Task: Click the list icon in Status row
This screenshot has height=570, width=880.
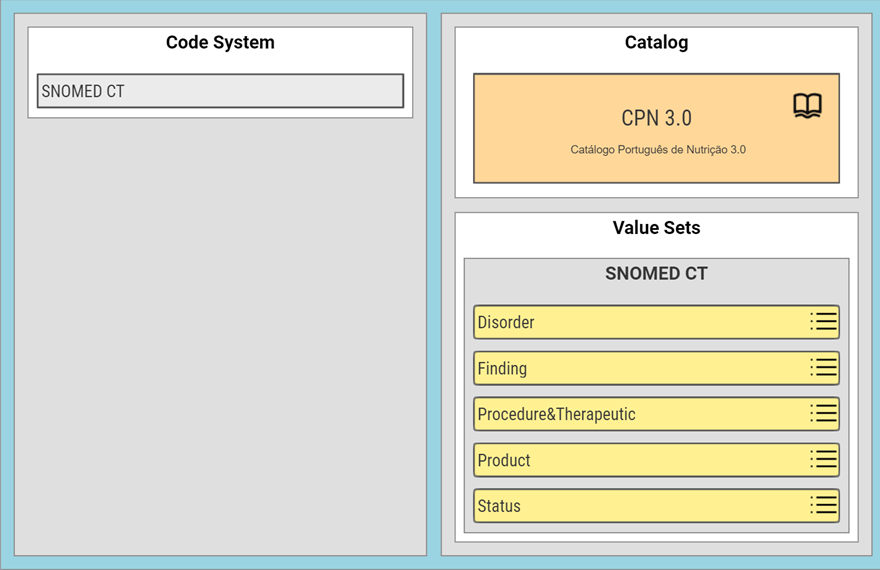Action: (x=823, y=505)
